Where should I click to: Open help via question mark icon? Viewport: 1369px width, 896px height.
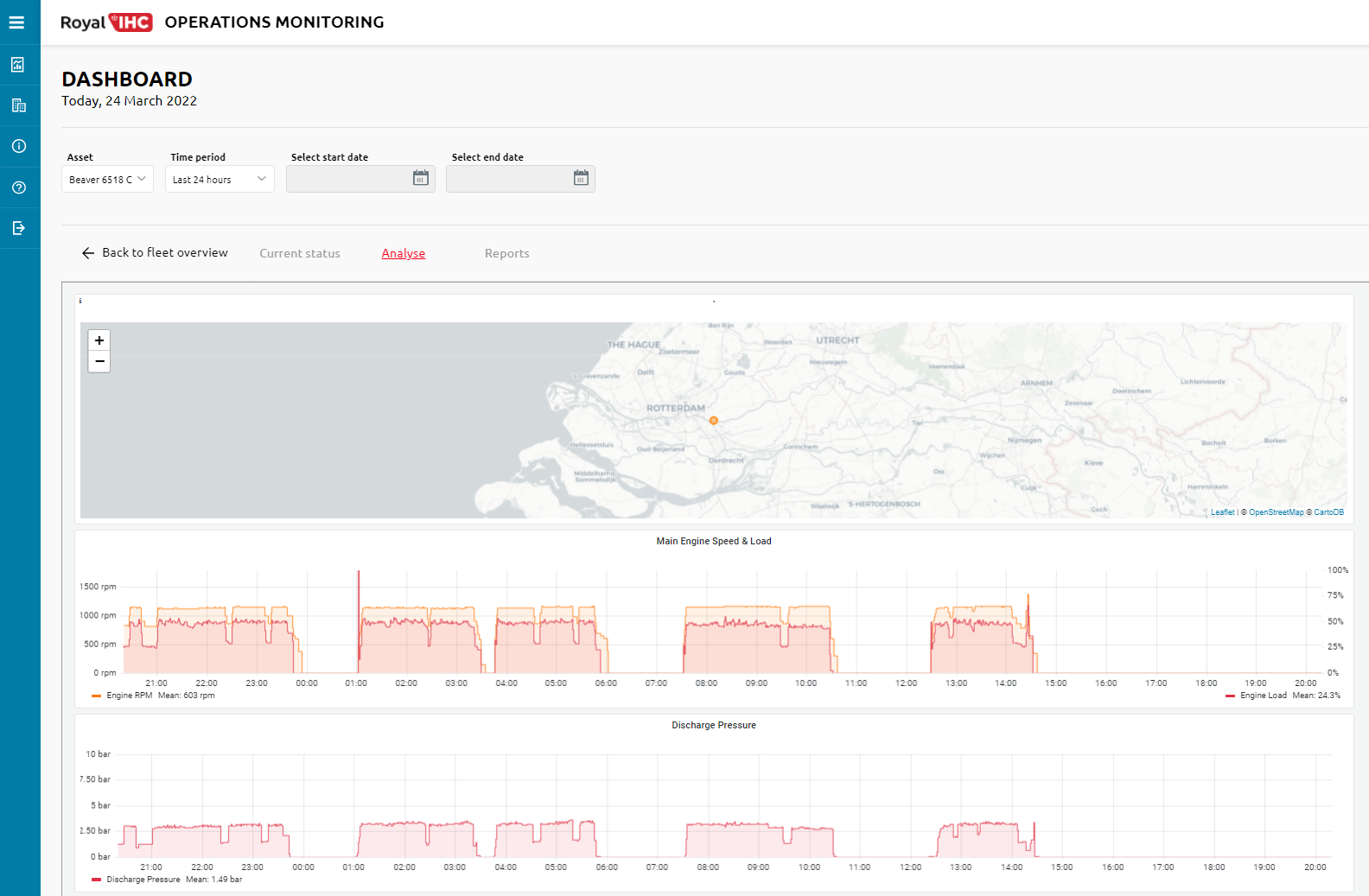18,187
